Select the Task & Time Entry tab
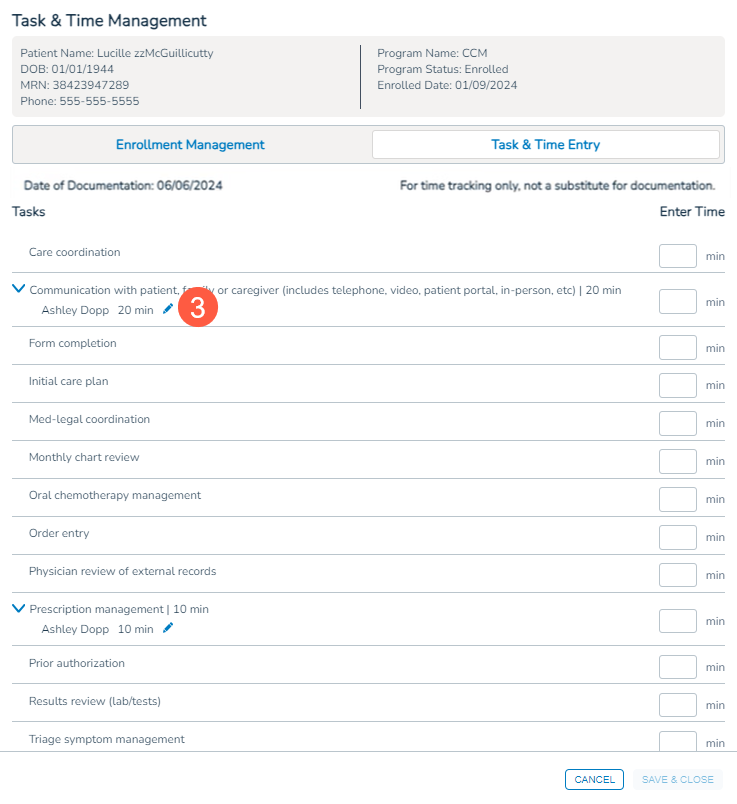 click(545, 145)
